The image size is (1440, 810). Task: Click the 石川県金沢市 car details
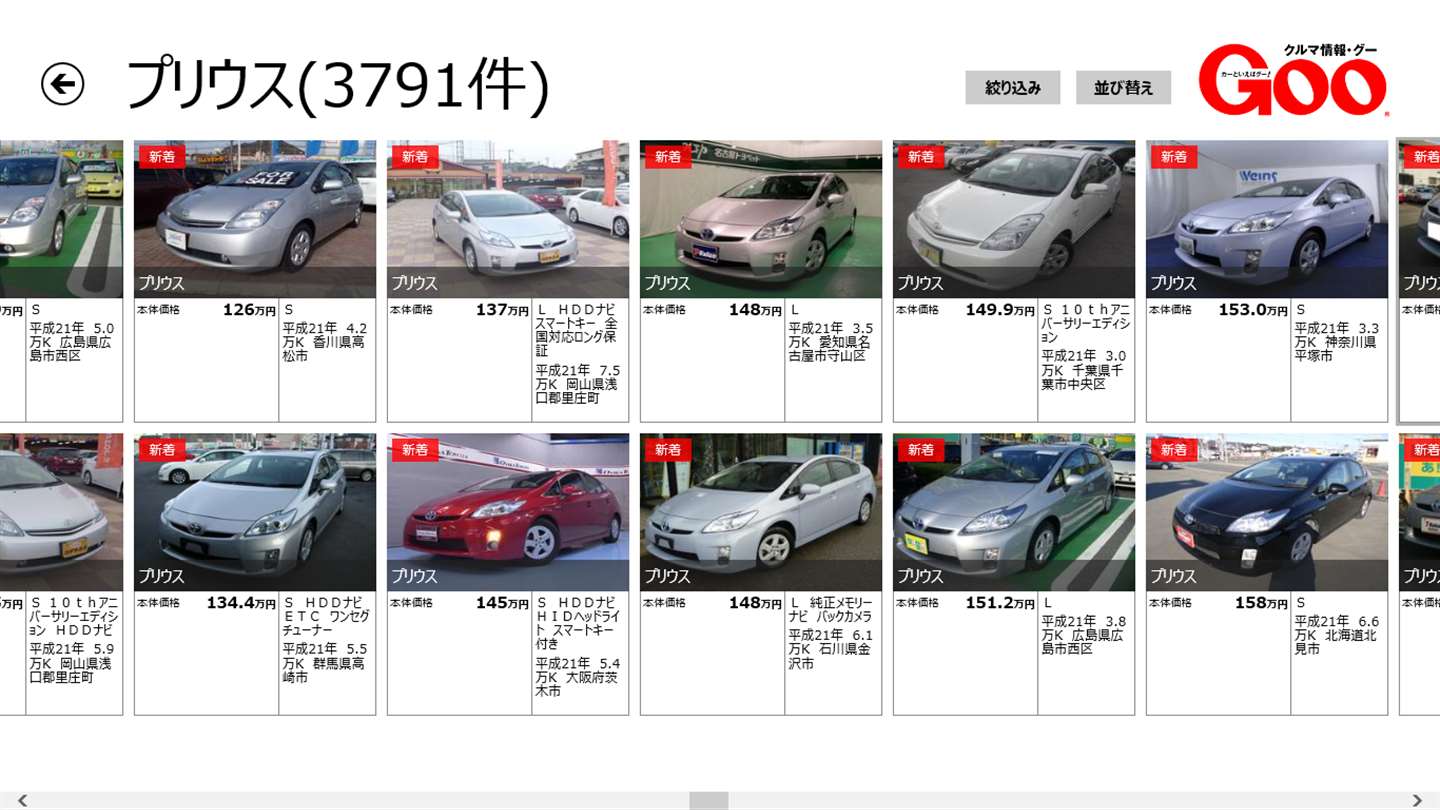pyautogui.click(x=831, y=649)
